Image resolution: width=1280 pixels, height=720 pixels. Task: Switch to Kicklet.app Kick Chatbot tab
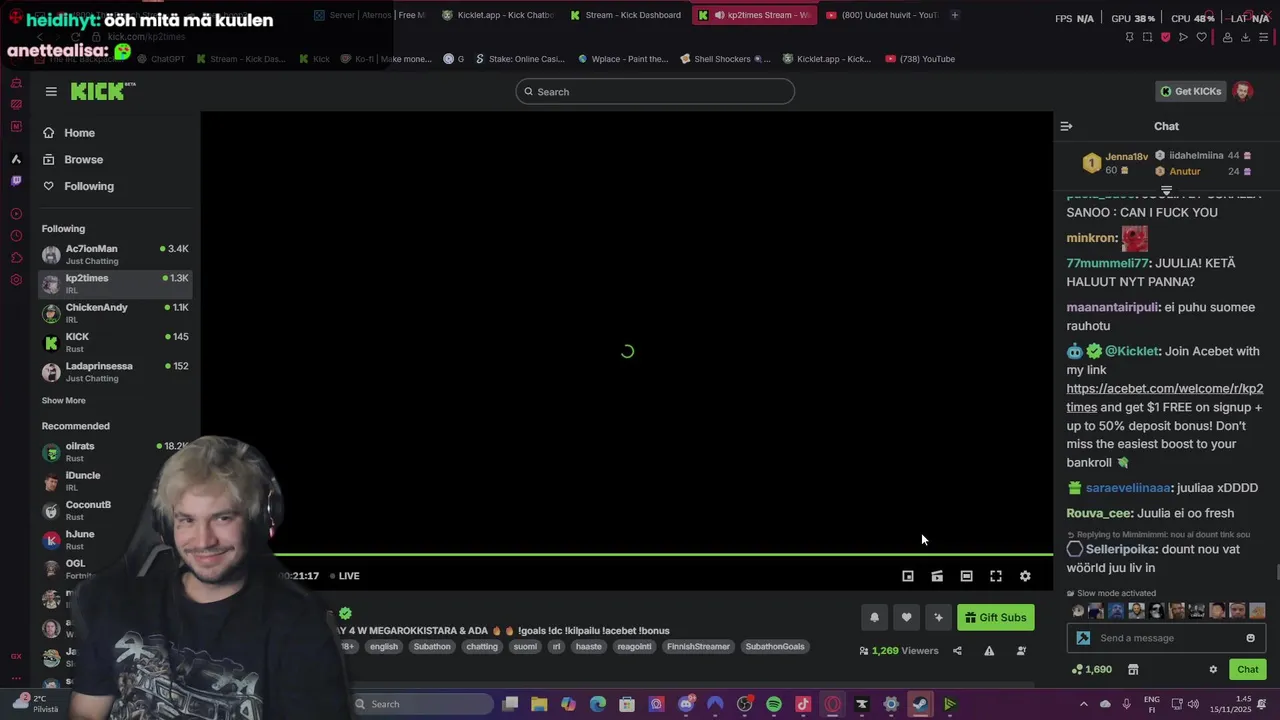[x=498, y=15]
